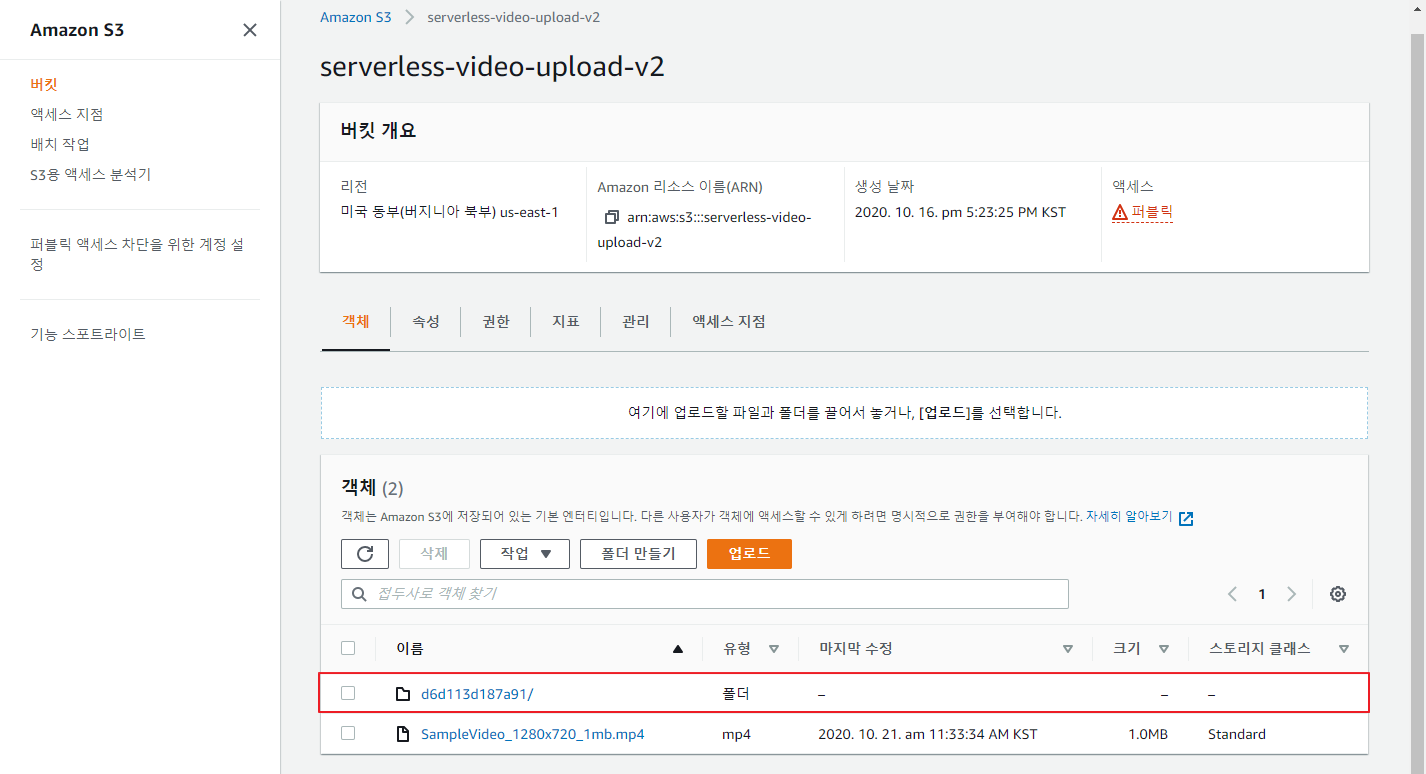
Task: Click 2020. 10. 21. am 11:33:34 timestamp
Action: click(x=928, y=734)
